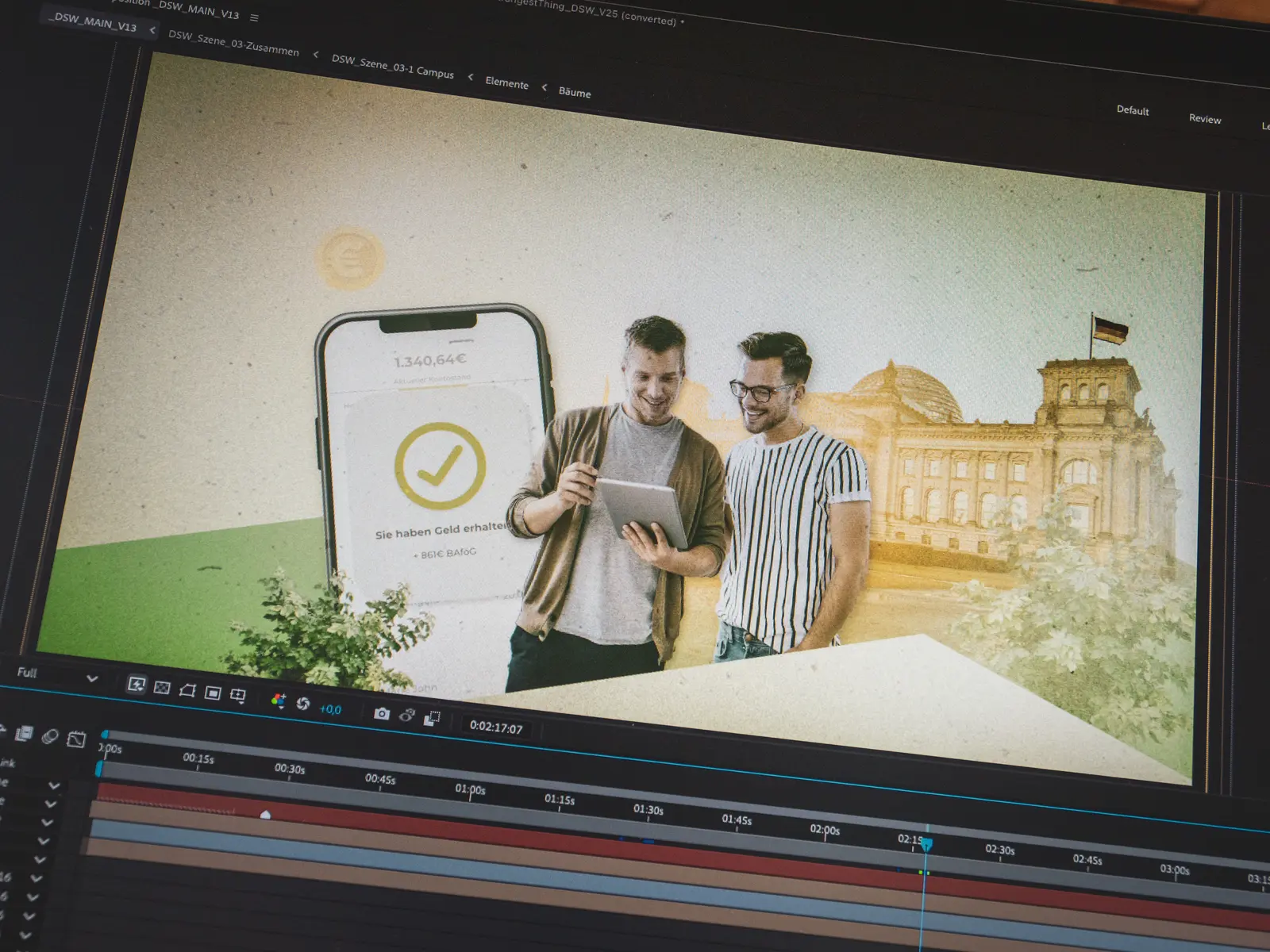The height and width of the screenshot is (952, 1270).
Task: Jump to 00:45s on the time ruler
Action: coord(380,779)
